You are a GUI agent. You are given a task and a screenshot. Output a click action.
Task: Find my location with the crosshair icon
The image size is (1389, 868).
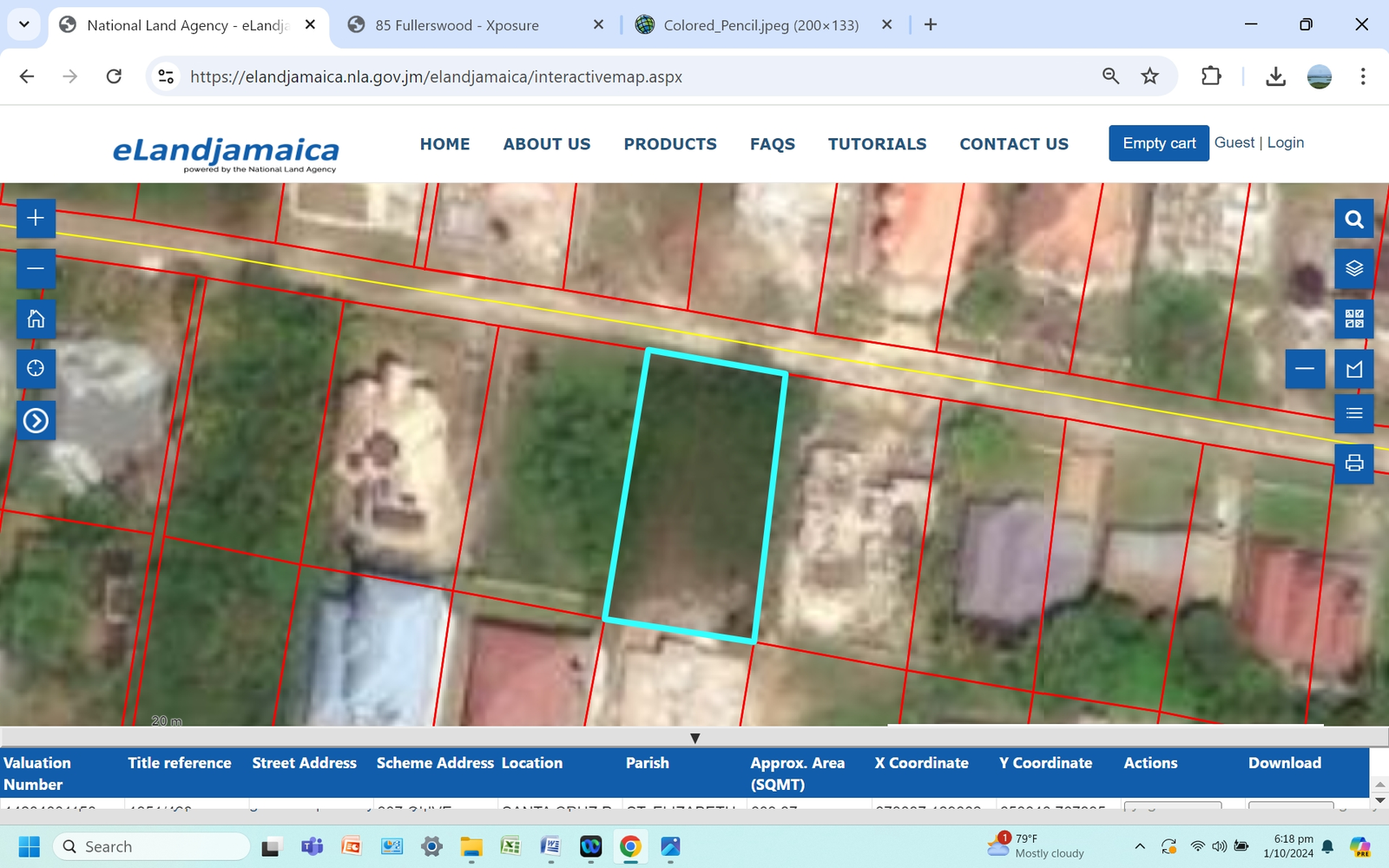pos(36,369)
